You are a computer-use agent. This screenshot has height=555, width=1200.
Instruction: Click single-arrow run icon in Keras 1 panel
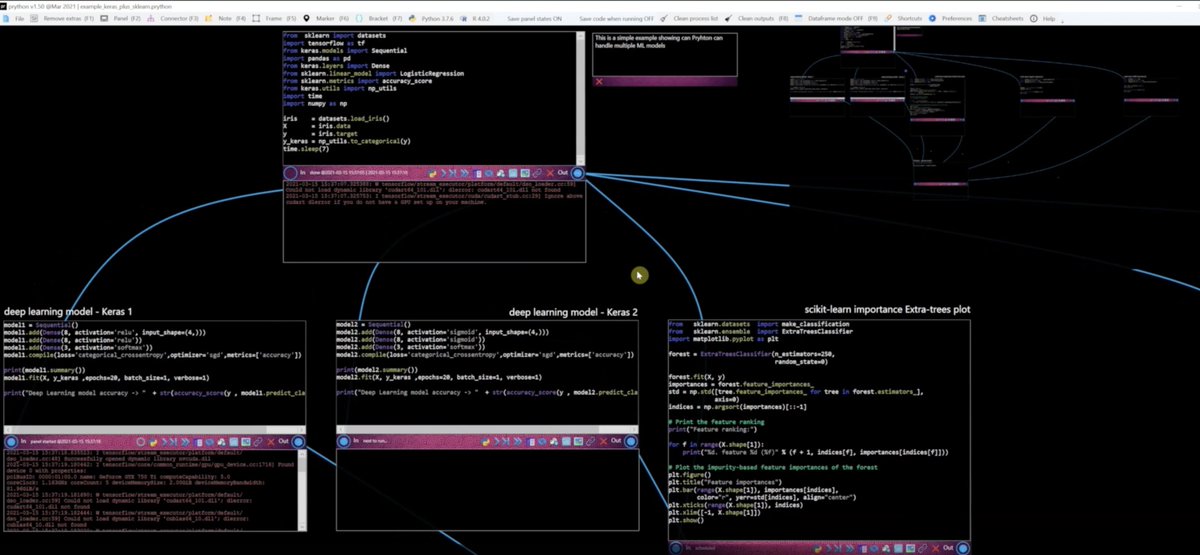tap(166, 441)
